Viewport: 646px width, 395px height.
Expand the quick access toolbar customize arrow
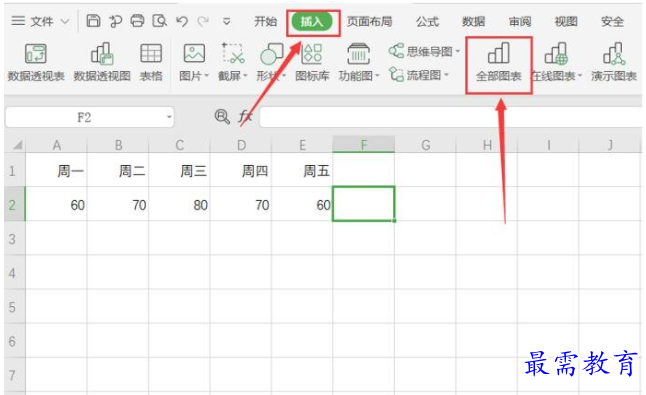(226, 21)
